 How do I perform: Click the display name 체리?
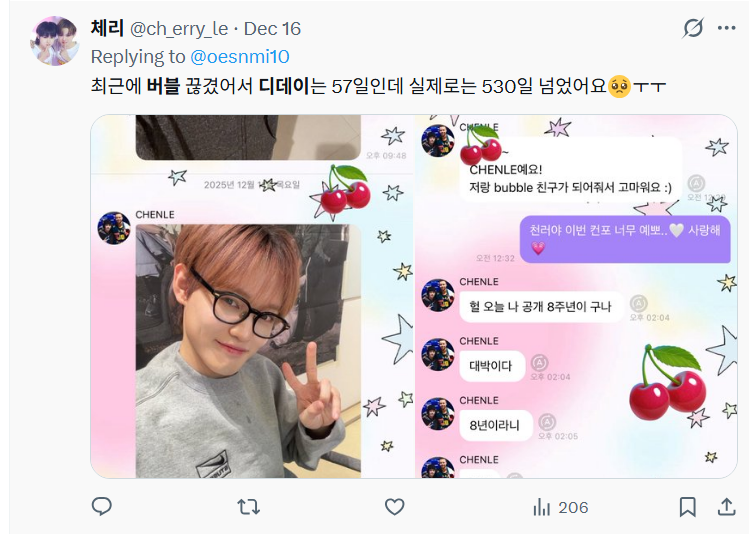pos(107,28)
